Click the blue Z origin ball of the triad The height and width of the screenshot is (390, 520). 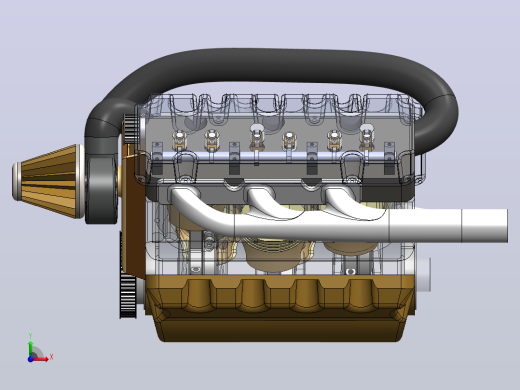30,359
